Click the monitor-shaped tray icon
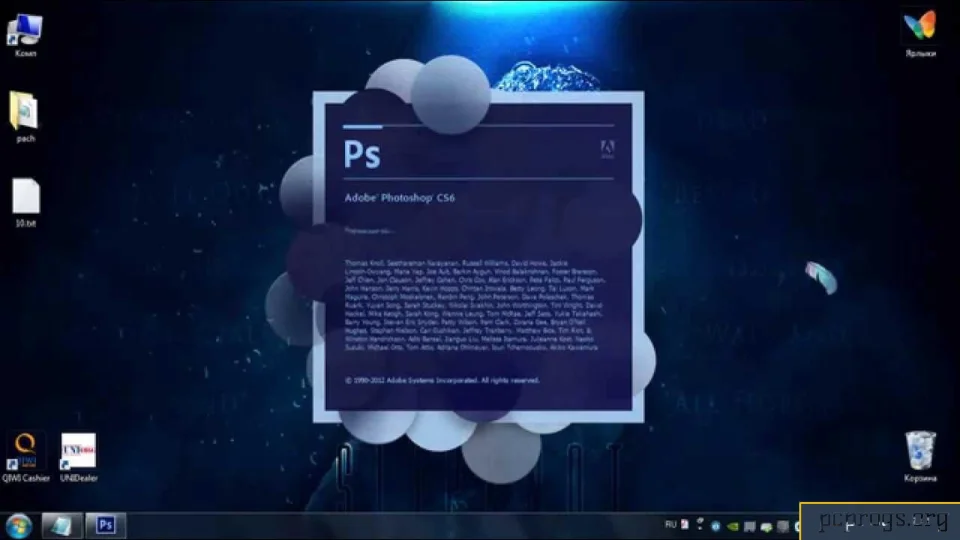Screen dimensions: 960x540 click(749, 527)
